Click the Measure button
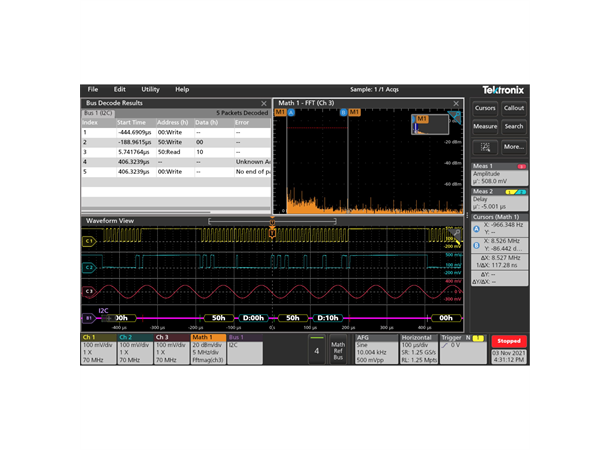The height and width of the screenshot is (450, 610). [x=485, y=127]
